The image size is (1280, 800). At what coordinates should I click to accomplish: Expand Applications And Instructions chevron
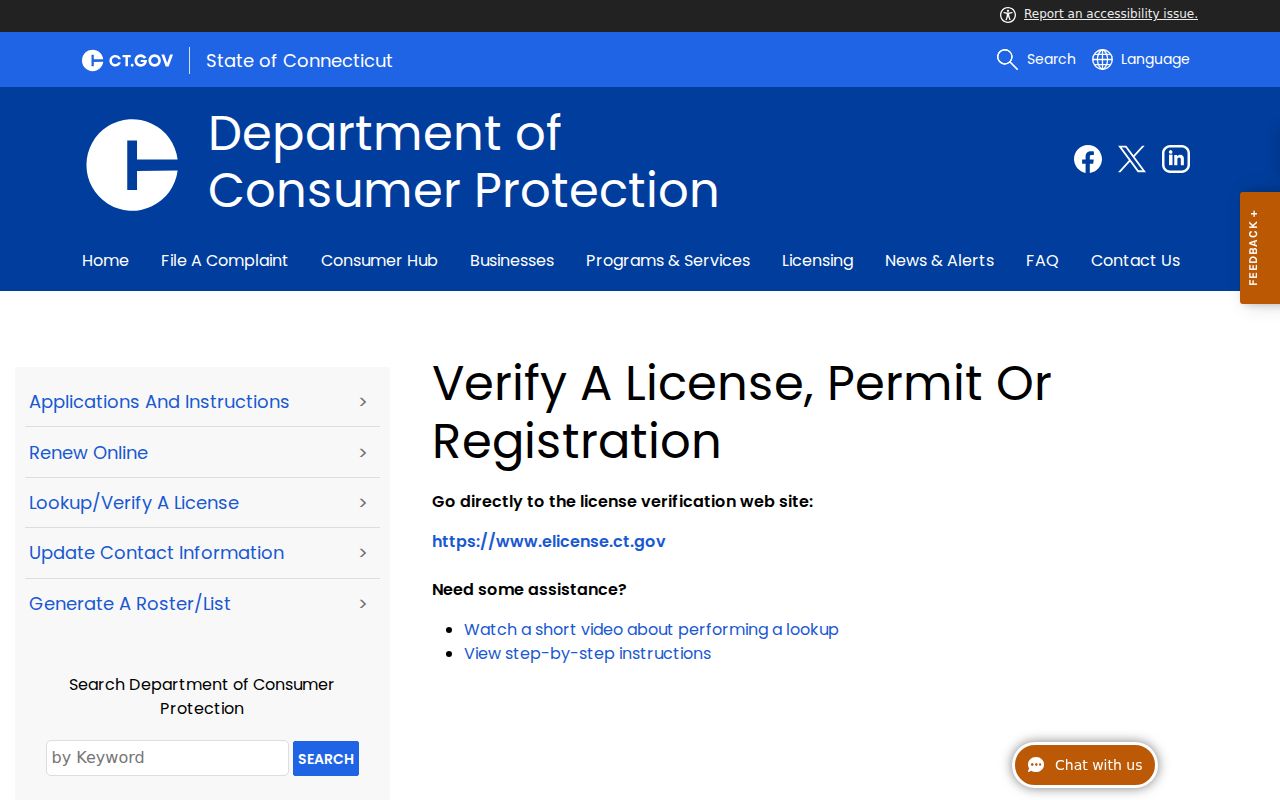[363, 402]
